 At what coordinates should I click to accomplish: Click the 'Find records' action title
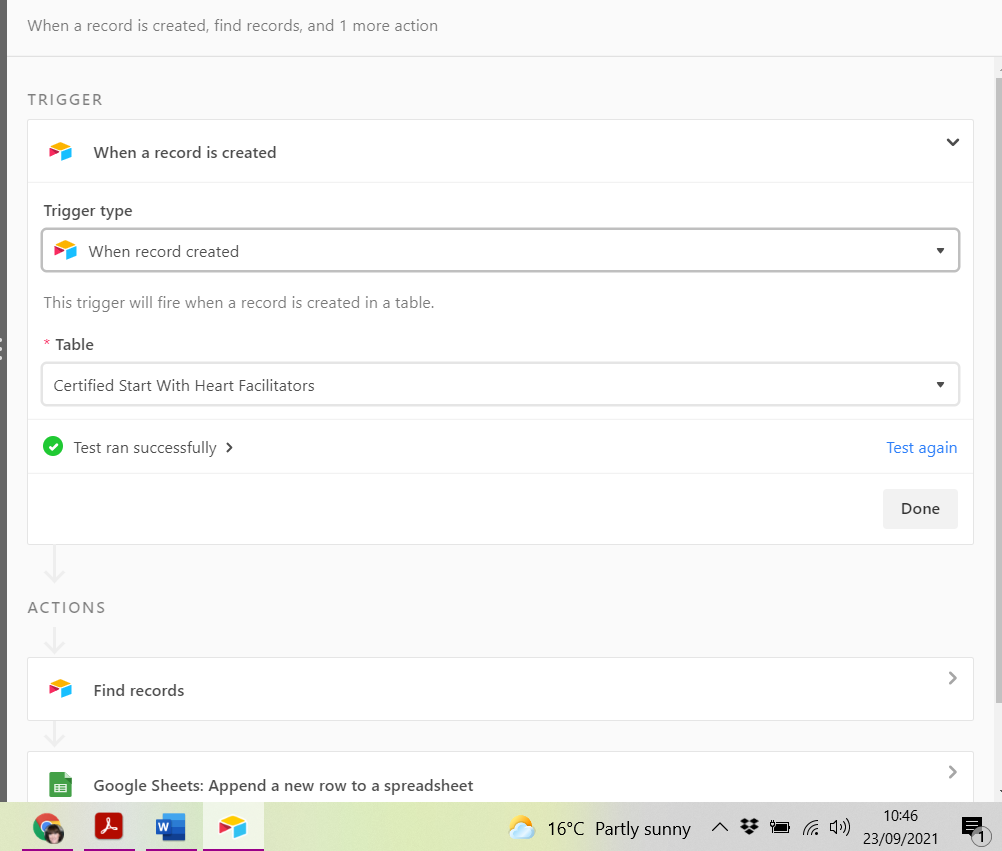click(x=139, y=691)
